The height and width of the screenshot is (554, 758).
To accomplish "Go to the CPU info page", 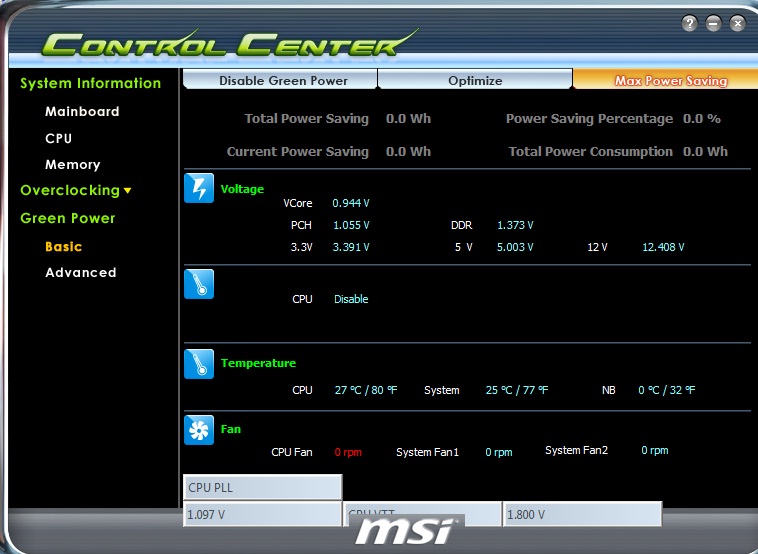I will click(58, 139).
